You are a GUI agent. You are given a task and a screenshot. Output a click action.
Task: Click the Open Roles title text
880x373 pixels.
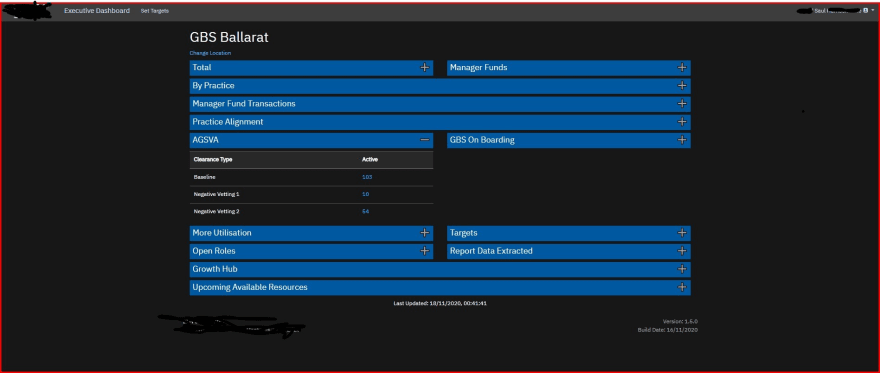coord(214,251)
